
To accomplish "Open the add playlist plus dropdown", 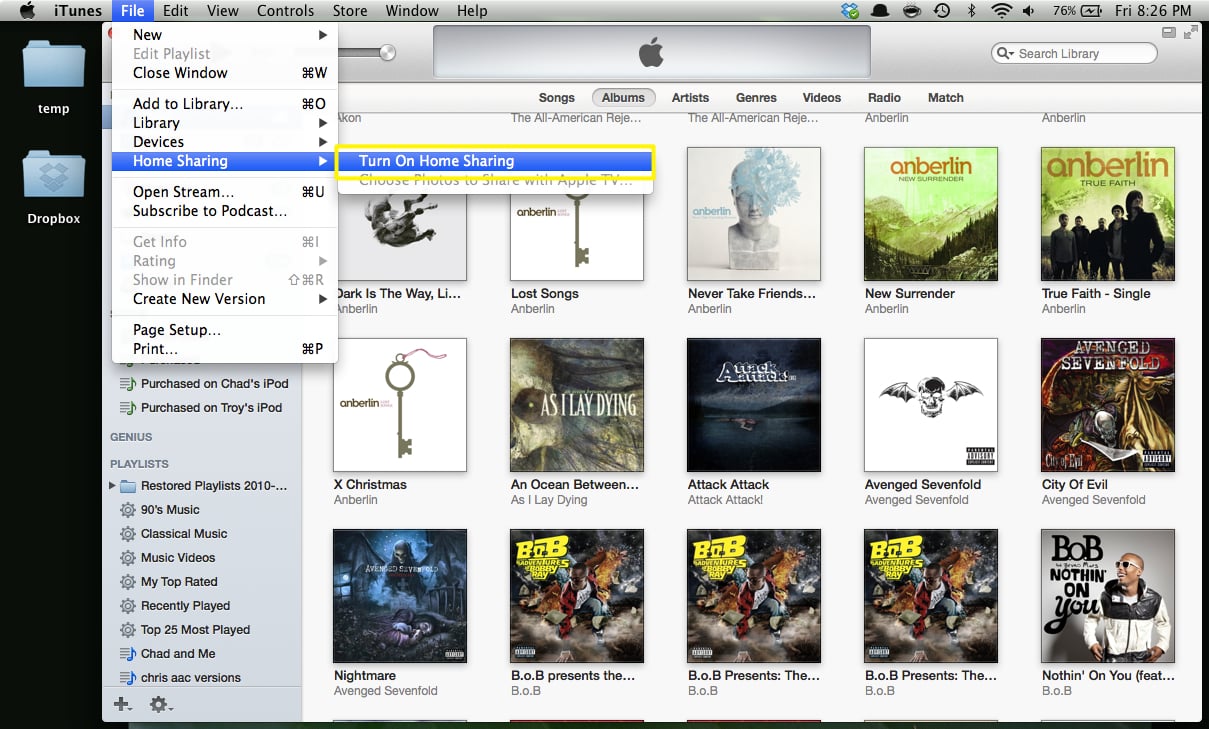I will click(122, 705).
